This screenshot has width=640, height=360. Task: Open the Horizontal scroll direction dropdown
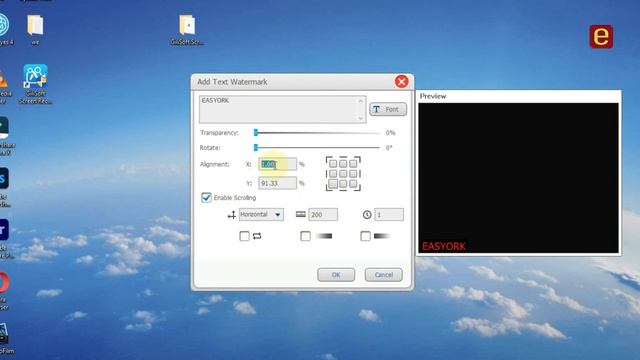(261, 214)
